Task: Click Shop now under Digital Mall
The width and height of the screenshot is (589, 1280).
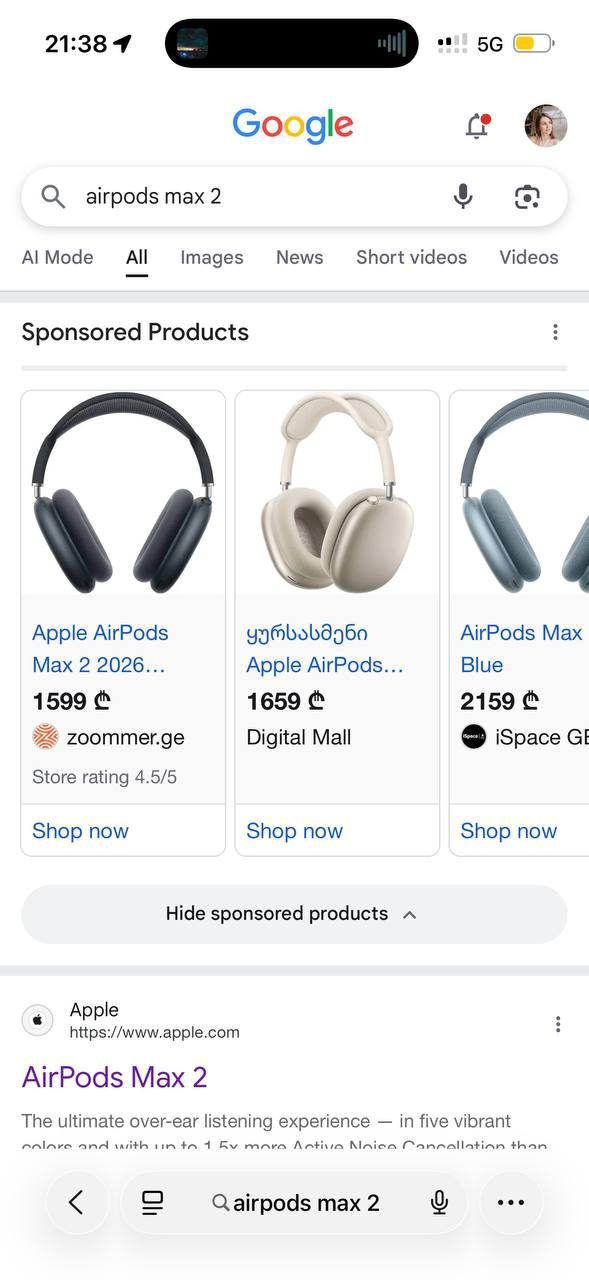Action: 295,831
